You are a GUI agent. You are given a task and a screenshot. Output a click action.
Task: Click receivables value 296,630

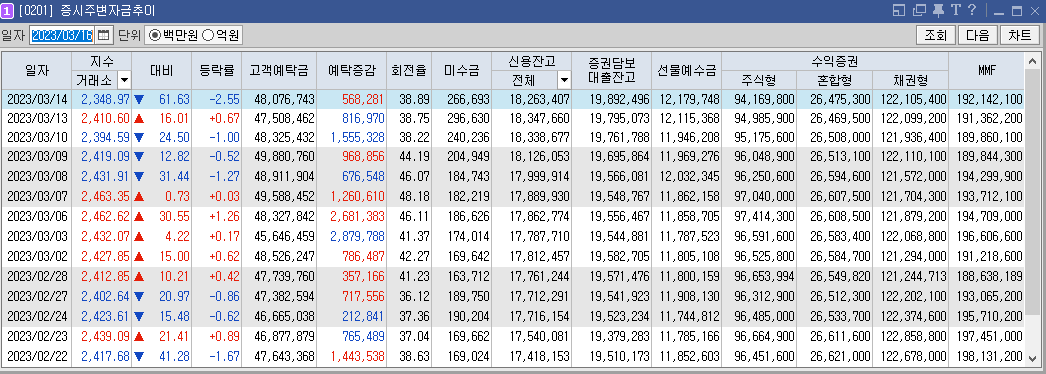pyautogui.click(x=468, y=119)
